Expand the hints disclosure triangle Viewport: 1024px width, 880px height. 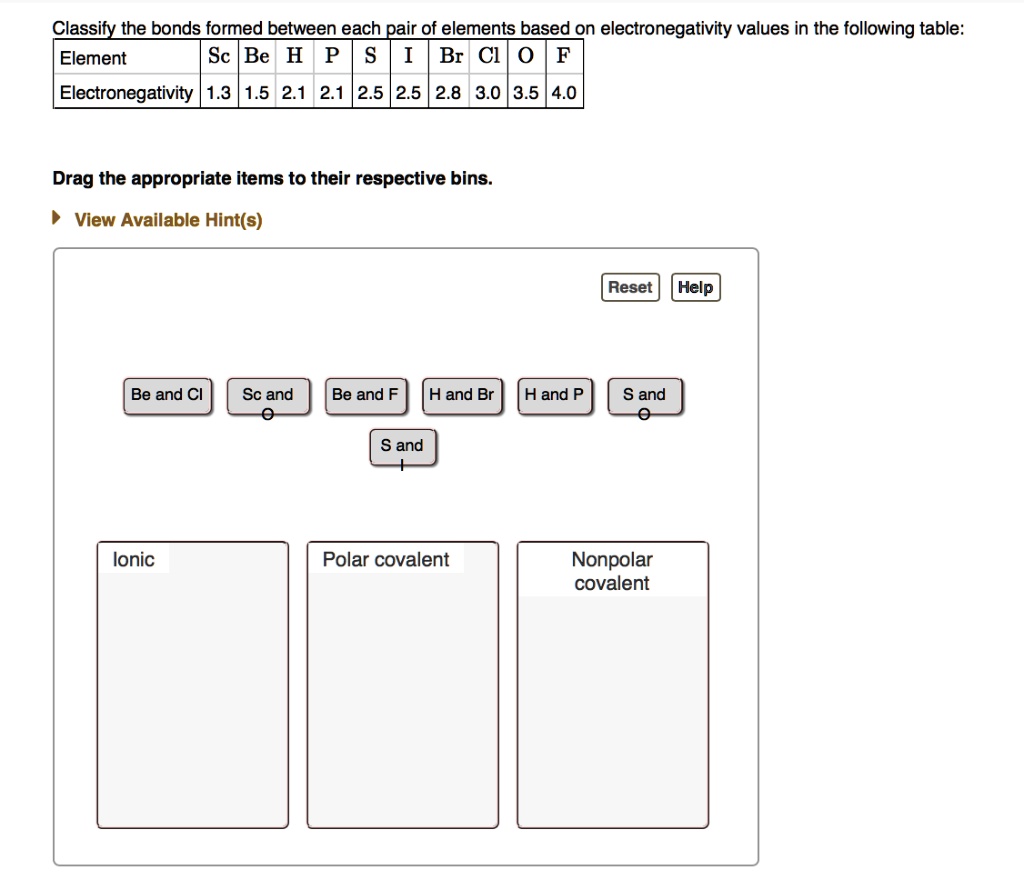pos(56,216)
